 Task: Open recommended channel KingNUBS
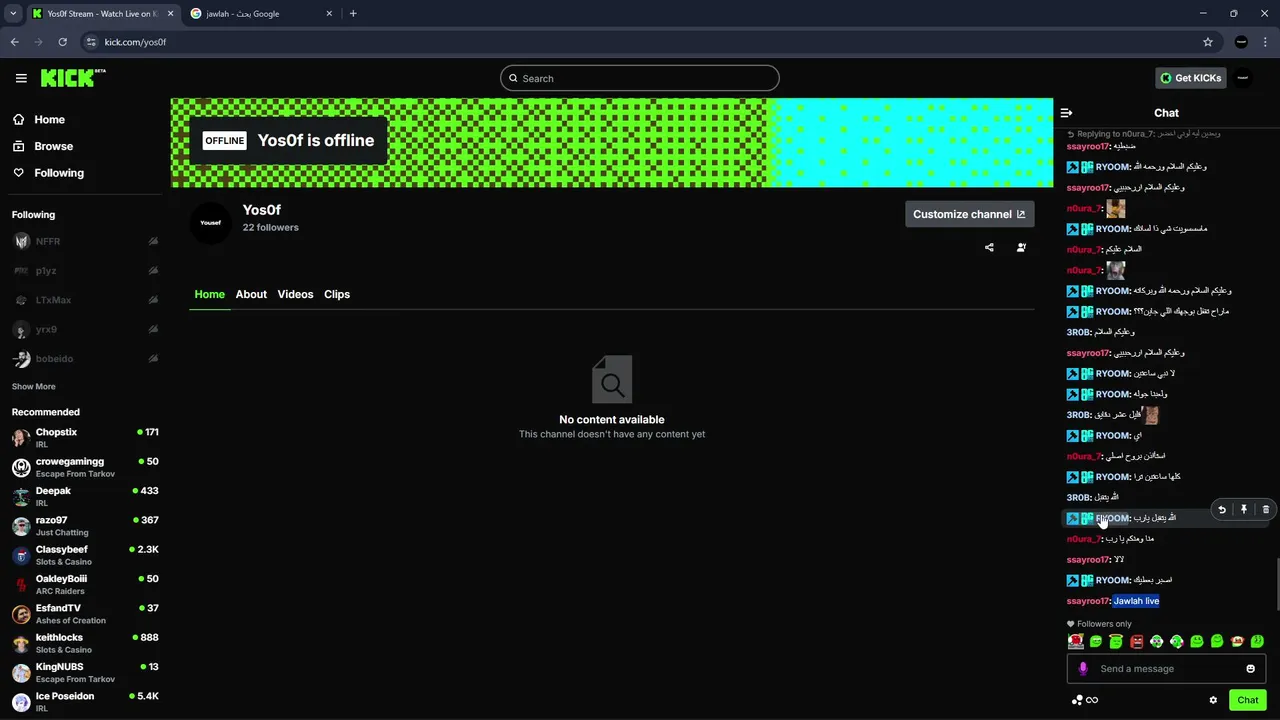(x=85, y=672)
